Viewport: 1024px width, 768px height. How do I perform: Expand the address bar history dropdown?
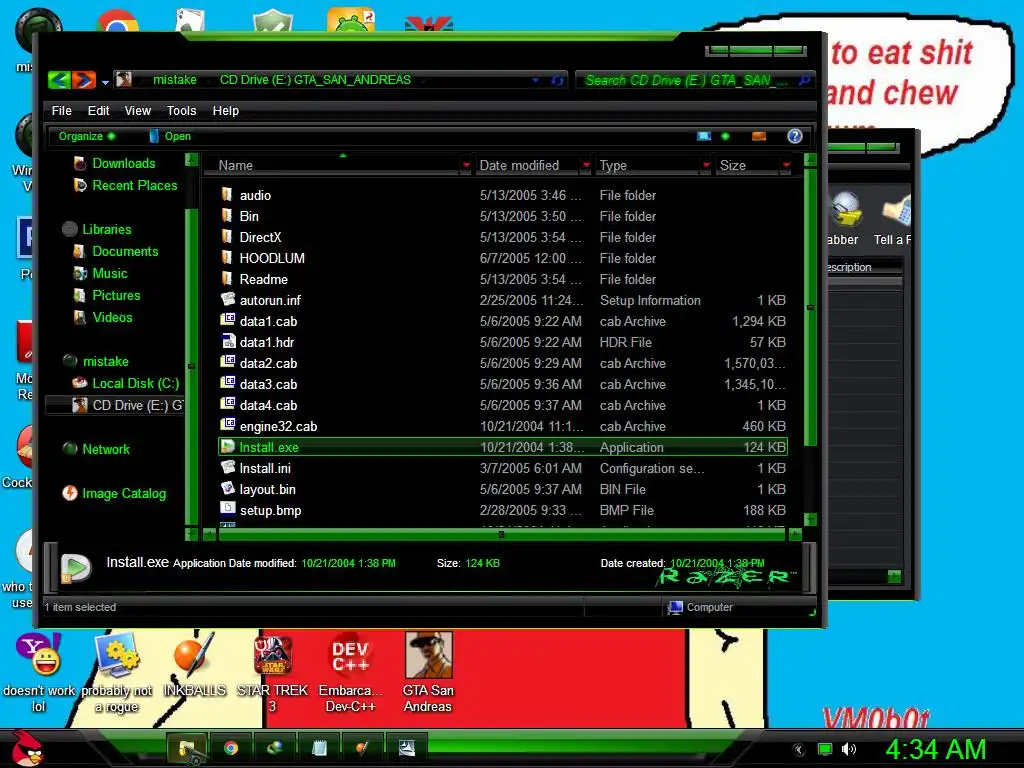pyautogui.click(x=536, y=80)
